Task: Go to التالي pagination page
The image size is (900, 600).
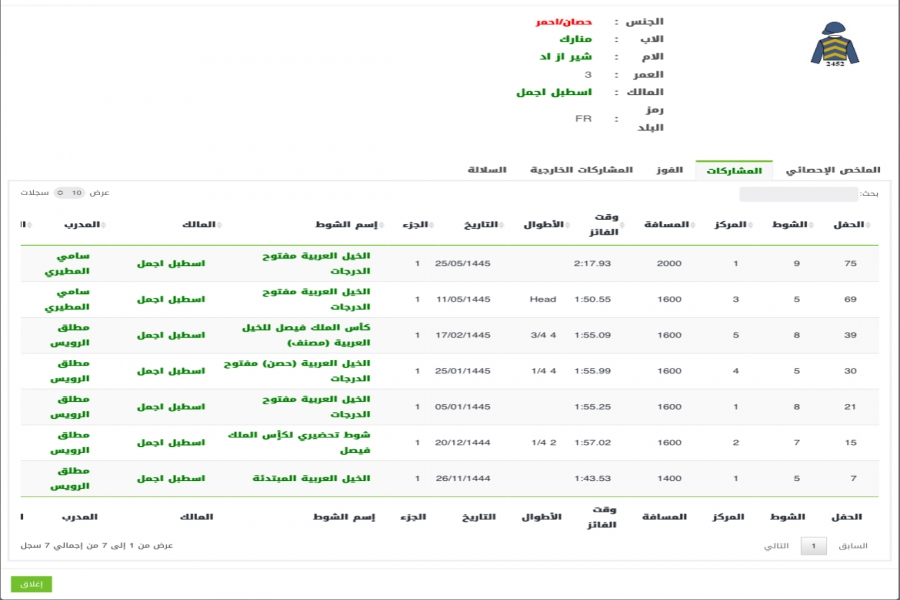Action: coord(776,546)
